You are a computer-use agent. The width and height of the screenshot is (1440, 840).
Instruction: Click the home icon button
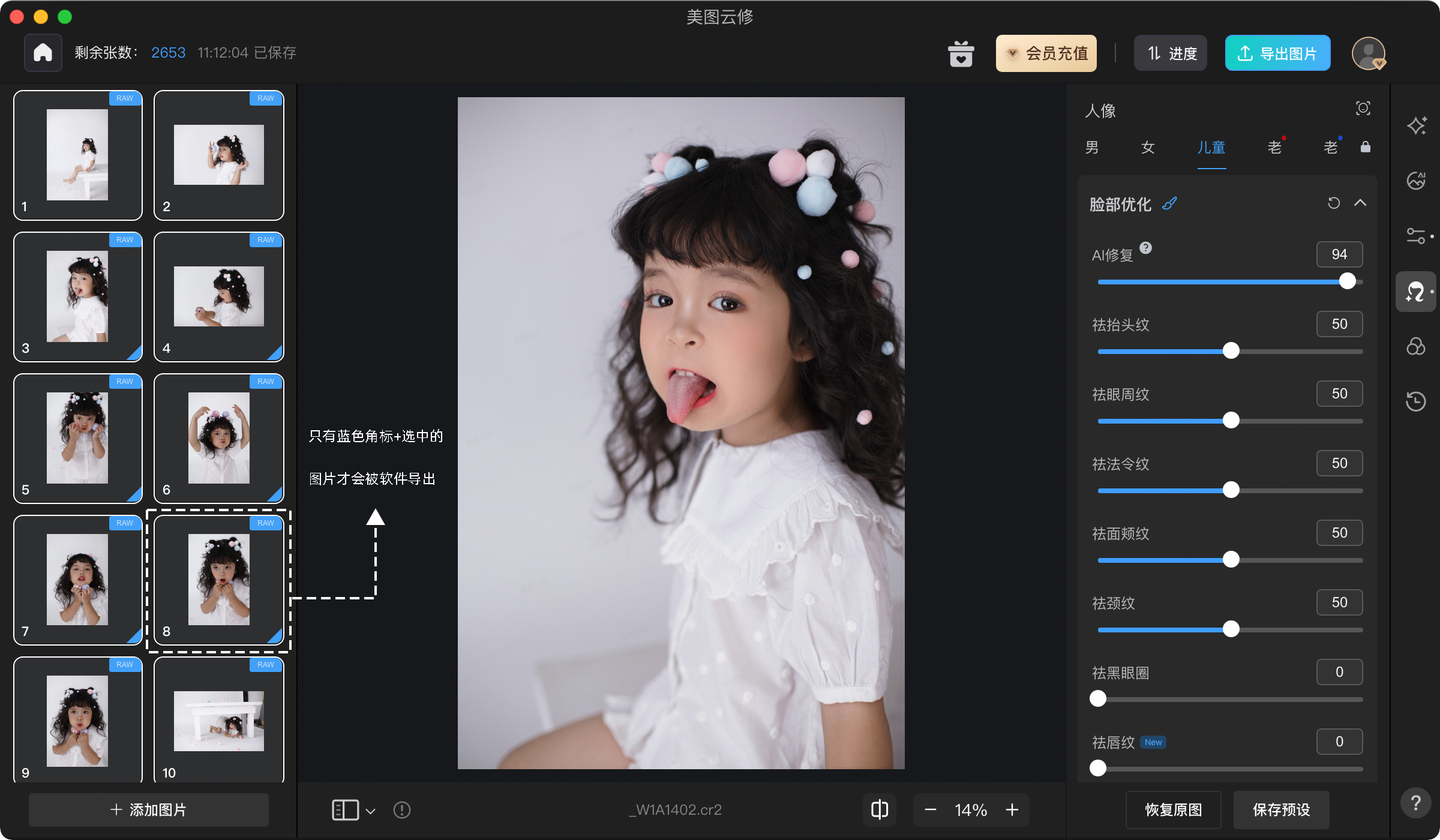(x=43, y=53)
